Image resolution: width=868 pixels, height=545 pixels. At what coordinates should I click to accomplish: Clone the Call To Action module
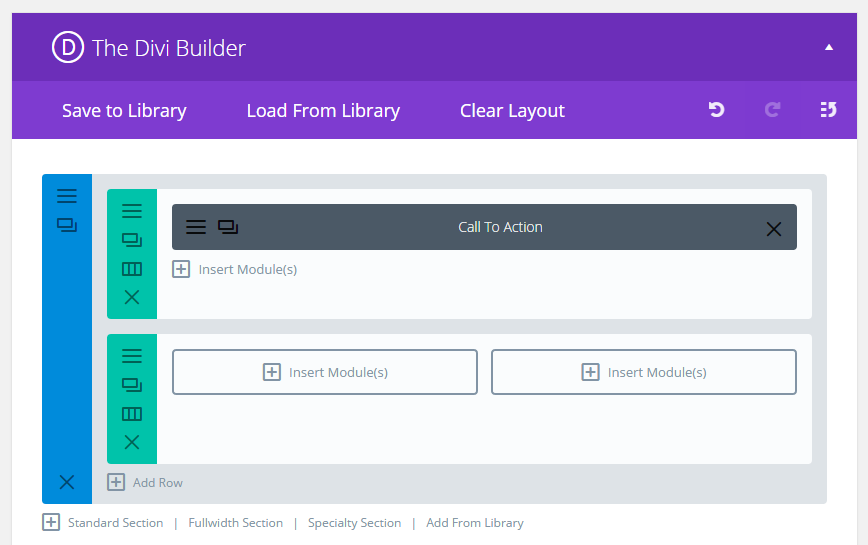point(228,227)
